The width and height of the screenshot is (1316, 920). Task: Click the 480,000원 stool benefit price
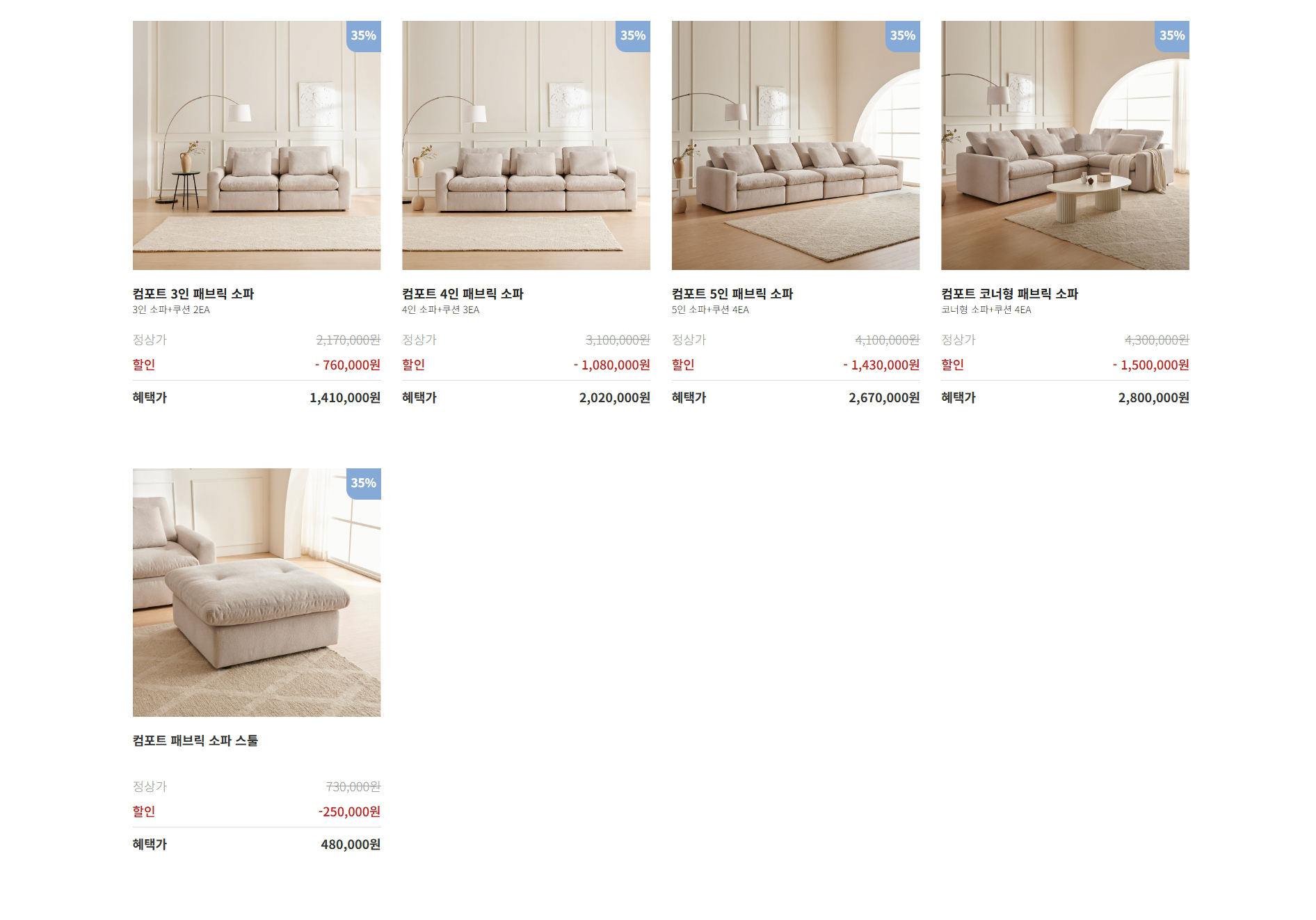351,844
